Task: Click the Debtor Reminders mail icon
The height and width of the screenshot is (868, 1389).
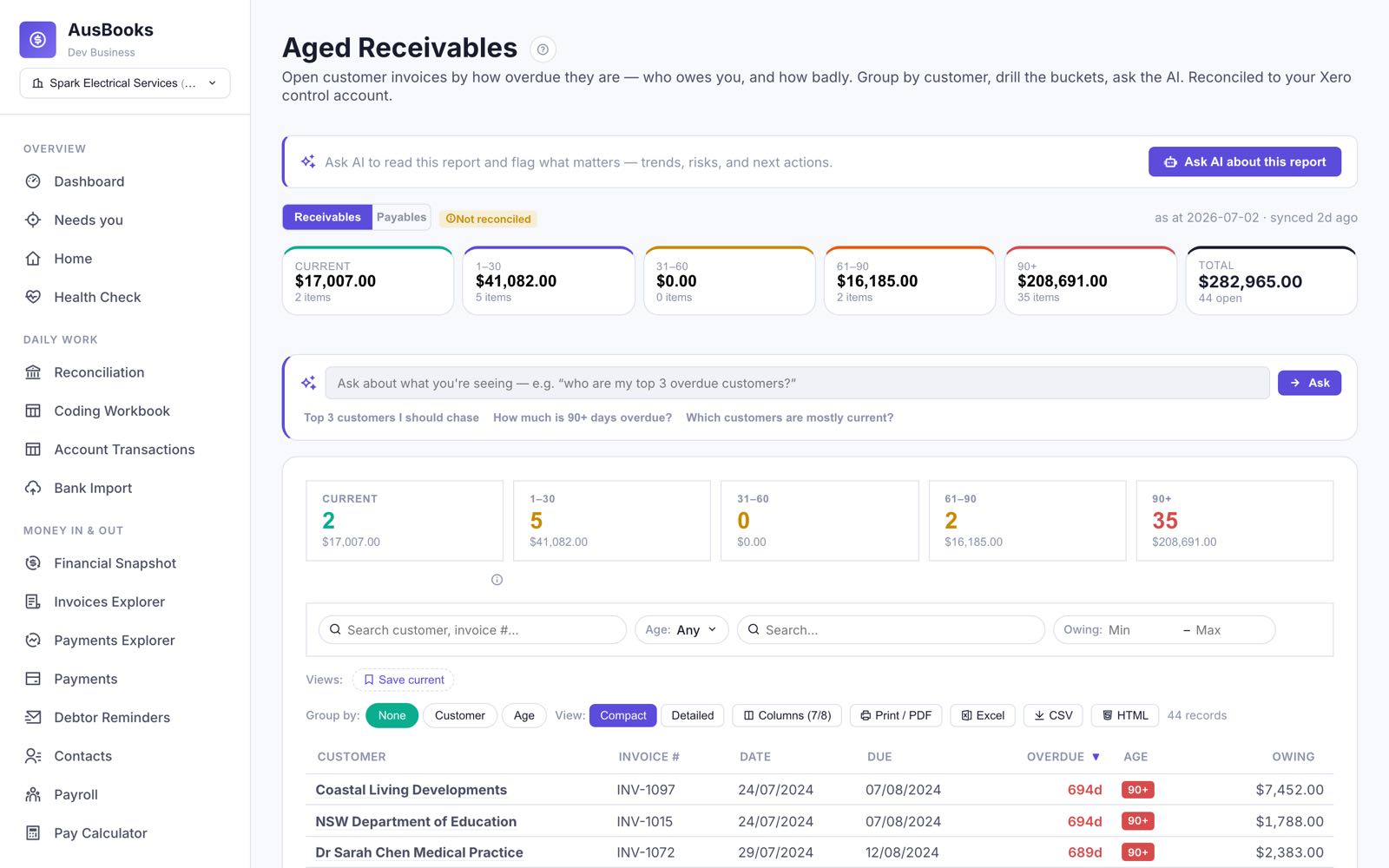Action: click(x=33, y=717)
